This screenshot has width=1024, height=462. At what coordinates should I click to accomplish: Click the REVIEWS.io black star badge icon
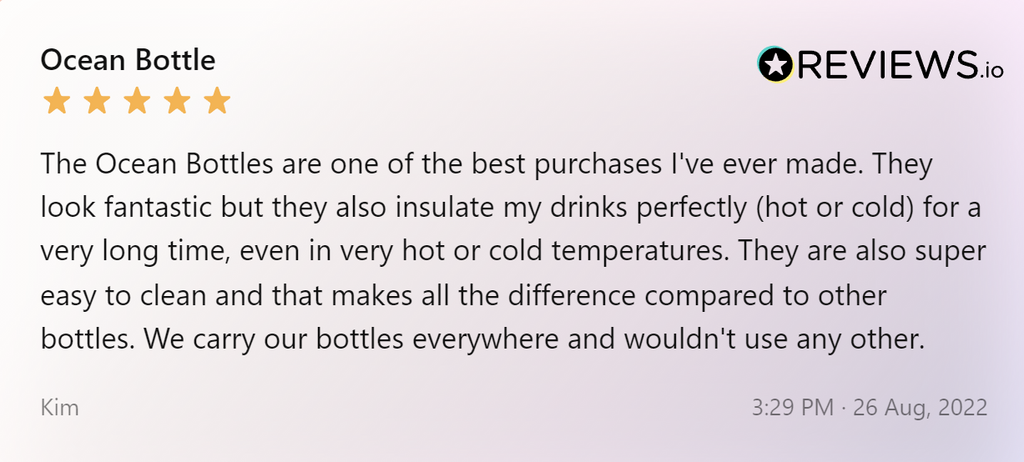tap(775, 65)
